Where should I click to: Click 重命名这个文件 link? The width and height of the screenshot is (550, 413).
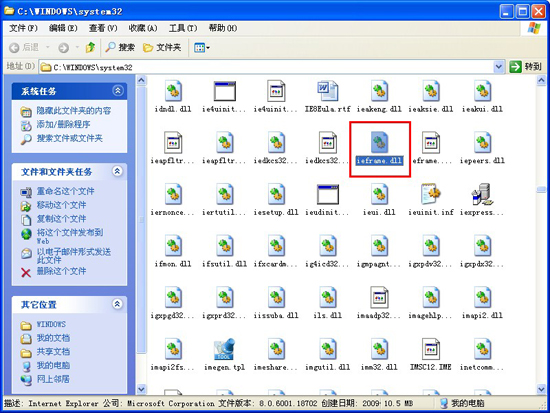(66, 191)
